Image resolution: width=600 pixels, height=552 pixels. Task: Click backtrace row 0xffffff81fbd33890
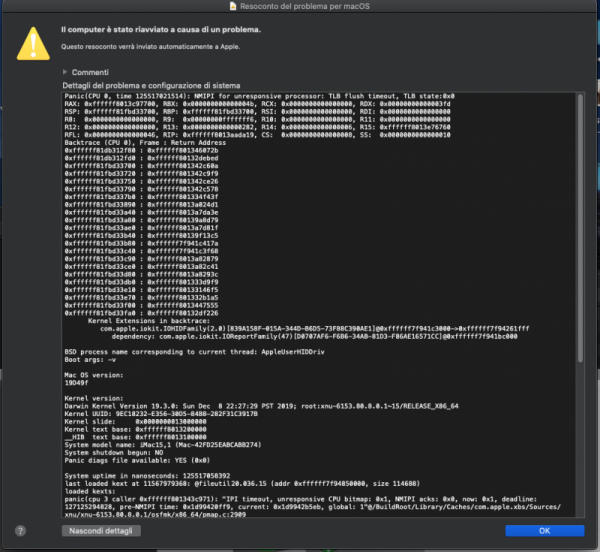click(x=142, y=205)
